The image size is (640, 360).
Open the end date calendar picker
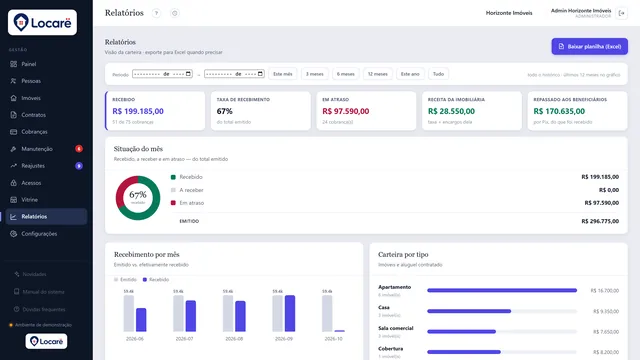260,74
